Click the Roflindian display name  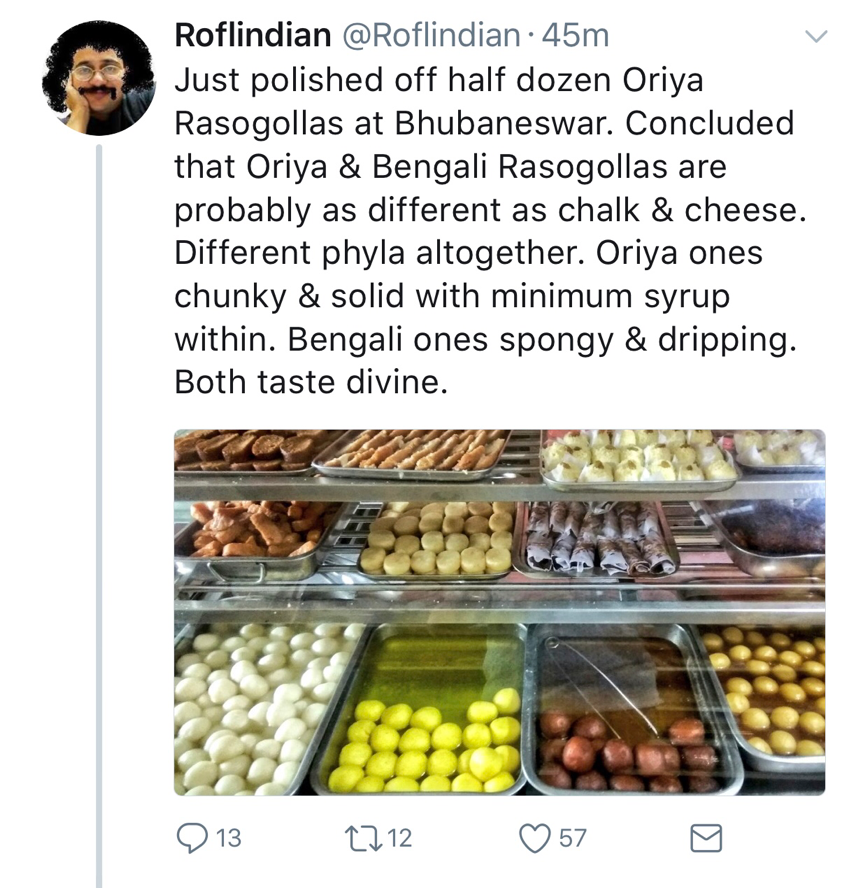252,36
